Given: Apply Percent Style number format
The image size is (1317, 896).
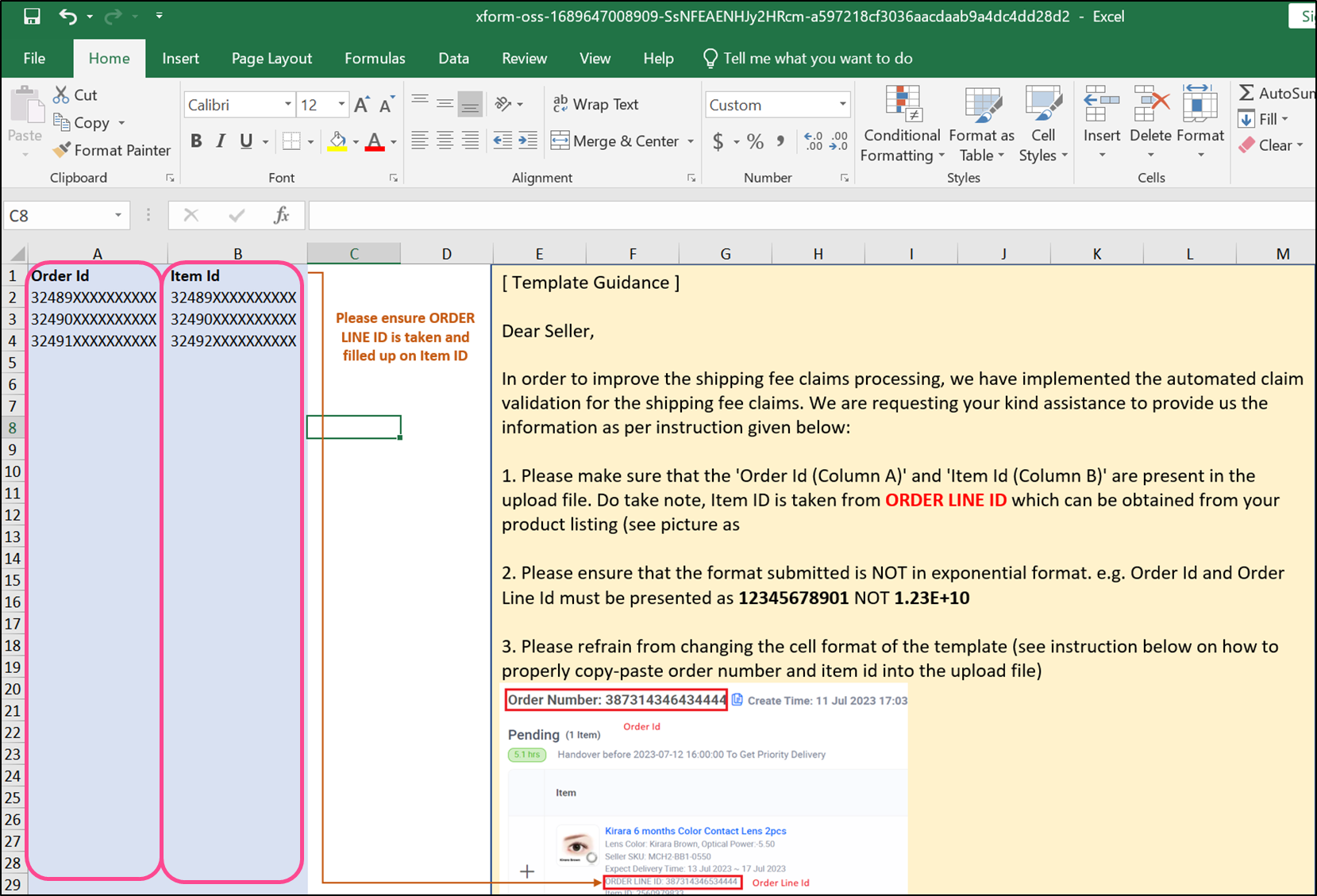Looking at the screenshot, I should pos(755,140).
